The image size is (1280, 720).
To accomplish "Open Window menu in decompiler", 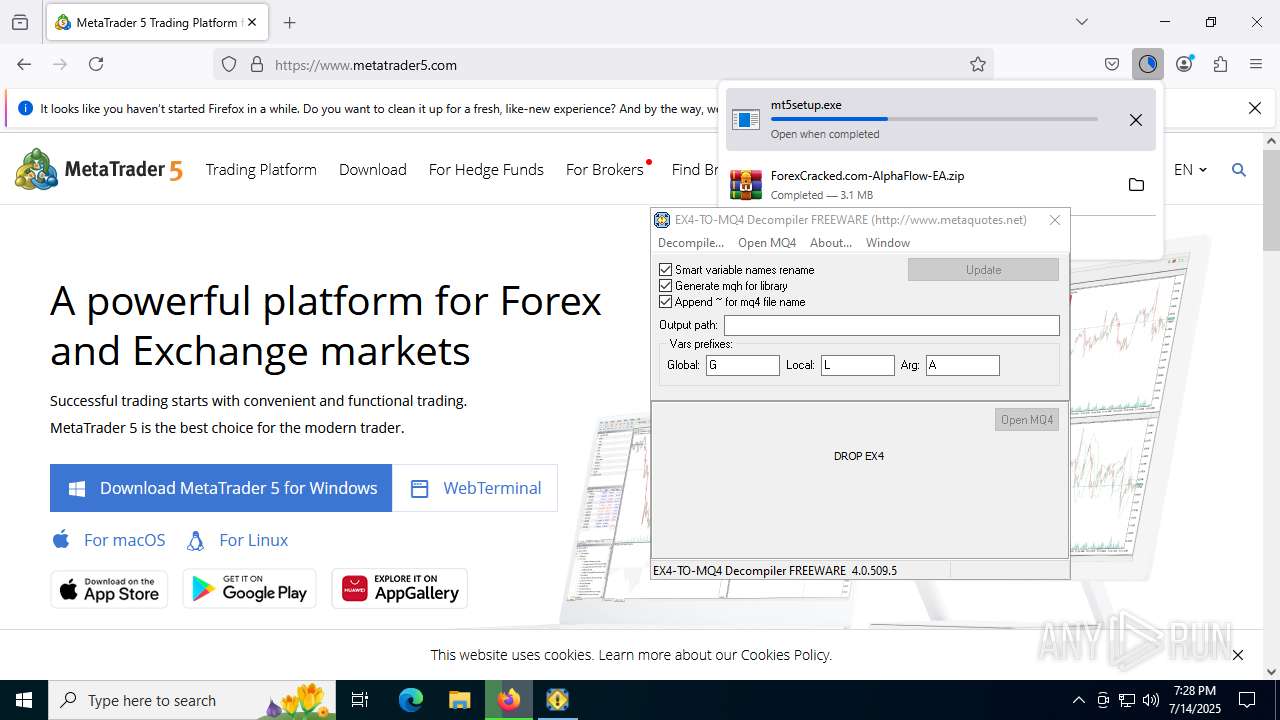I will (x=888, y=243).
